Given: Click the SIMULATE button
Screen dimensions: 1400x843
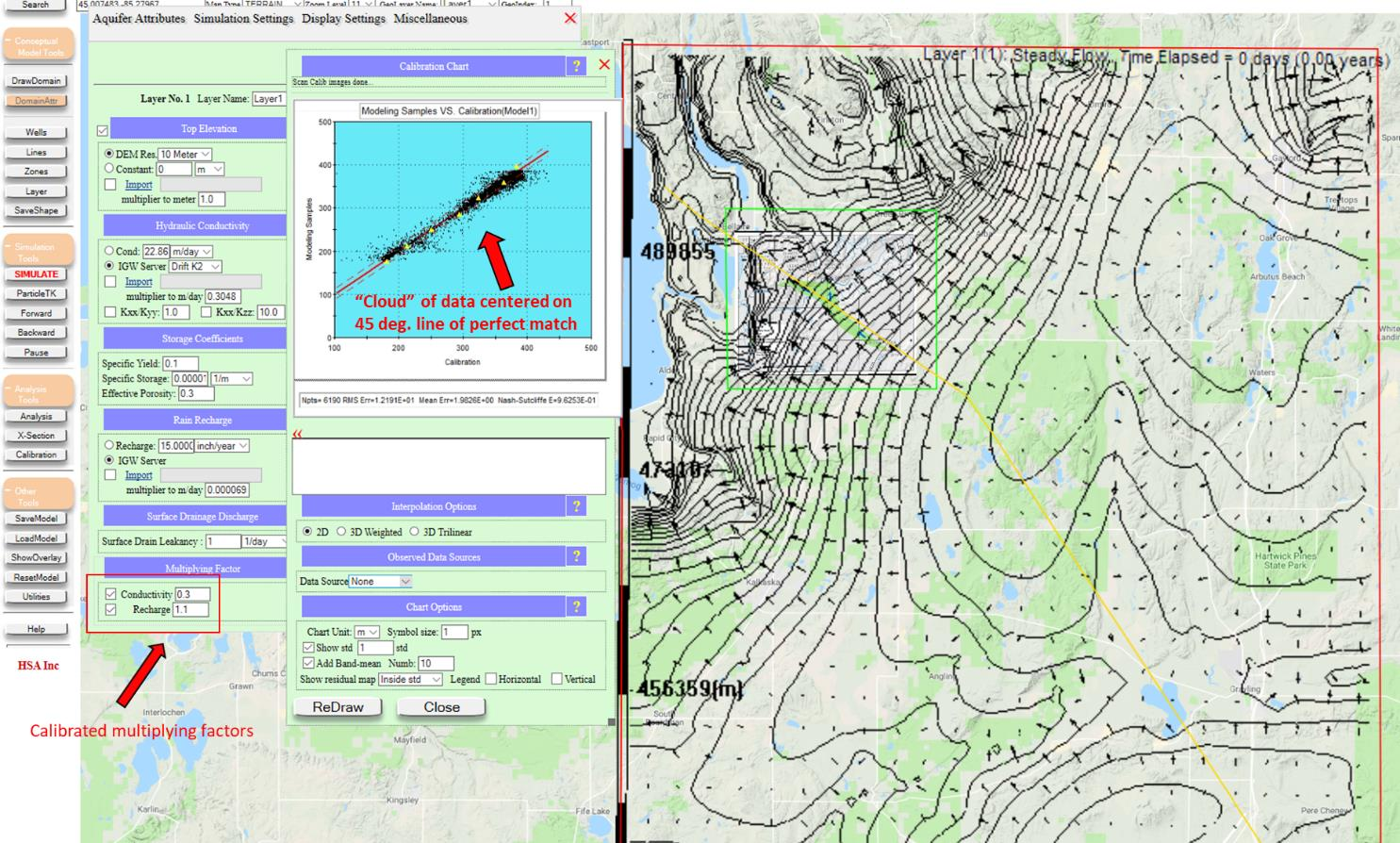Looking at the screenshot, I should click(36, 274).
